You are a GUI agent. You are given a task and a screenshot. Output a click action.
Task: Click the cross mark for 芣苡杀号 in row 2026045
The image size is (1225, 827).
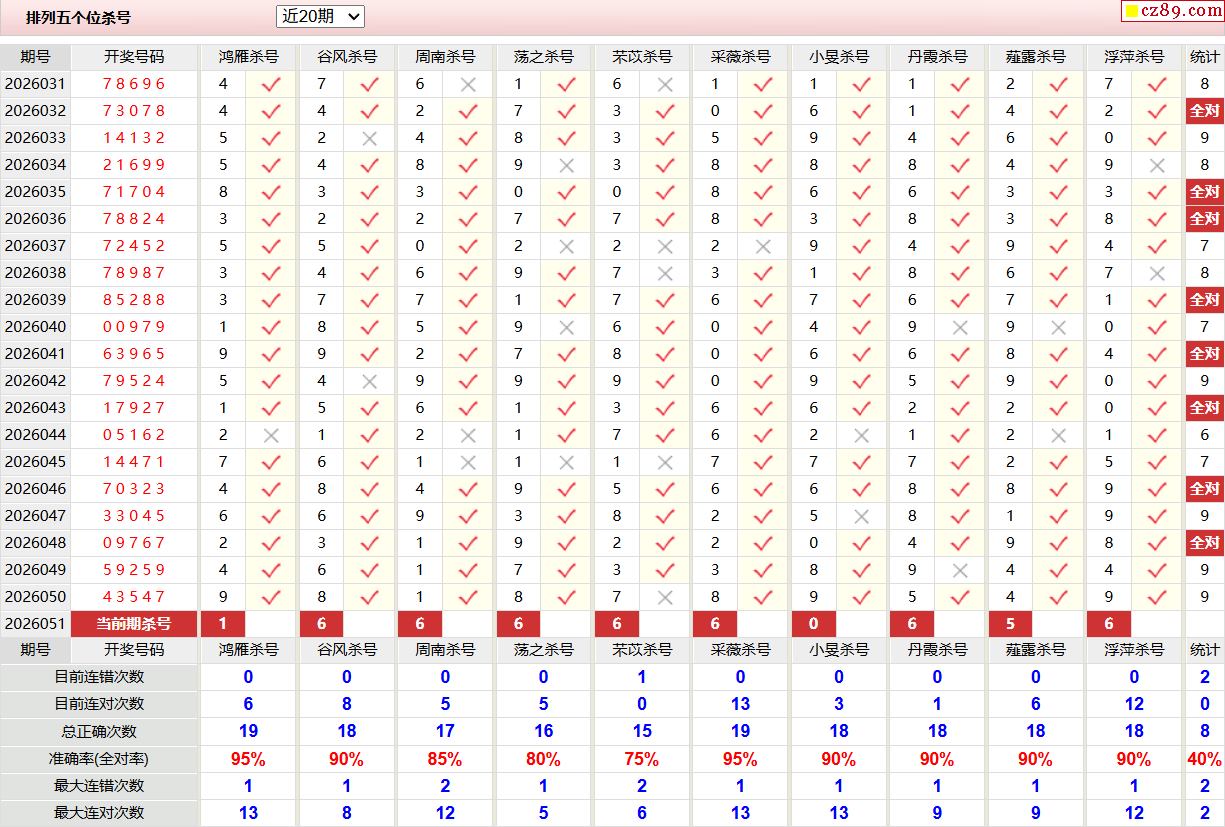point(665,463)
